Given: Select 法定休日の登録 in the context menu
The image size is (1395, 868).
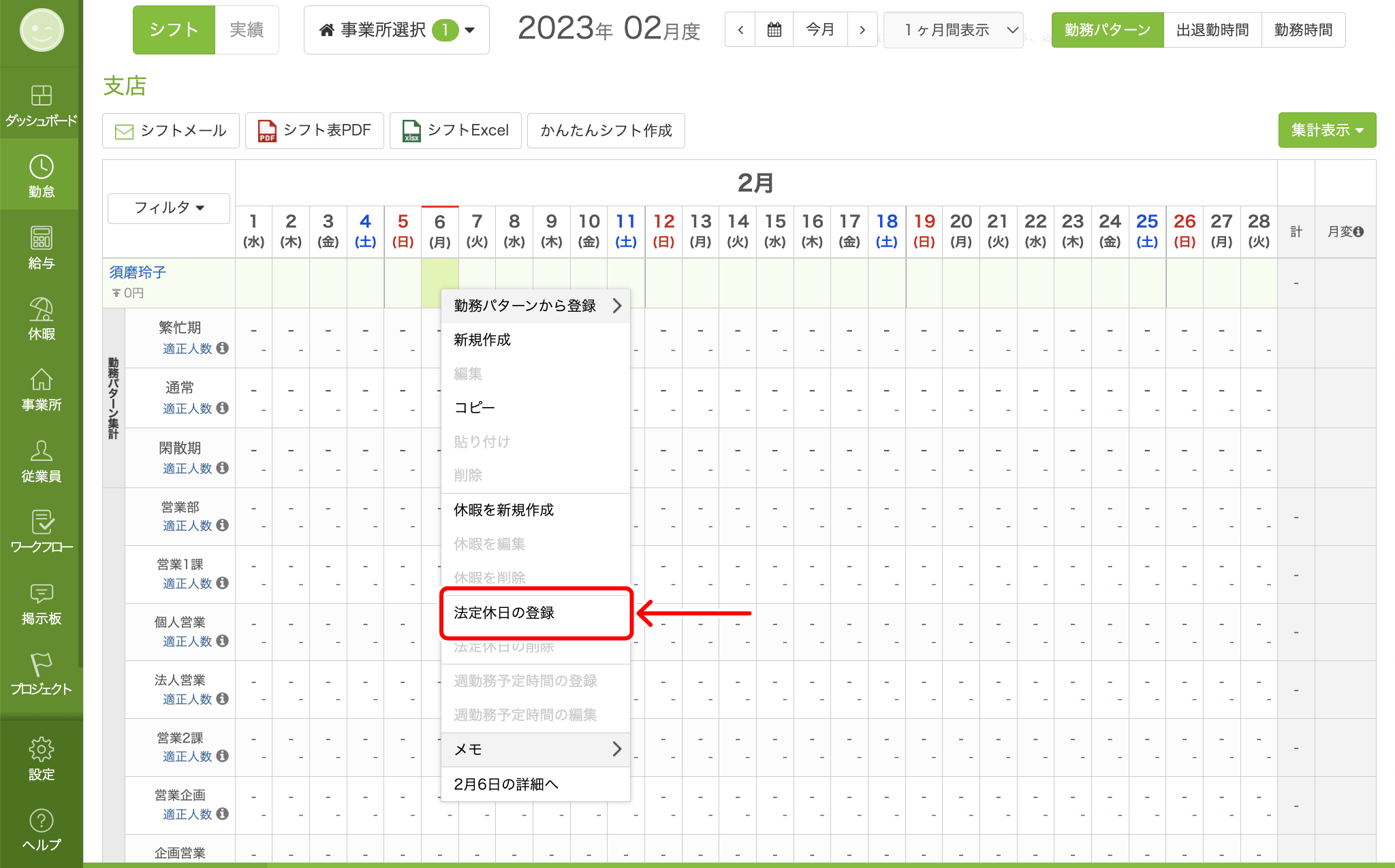Looking at the screenshot, I should [x=504, y=613].
